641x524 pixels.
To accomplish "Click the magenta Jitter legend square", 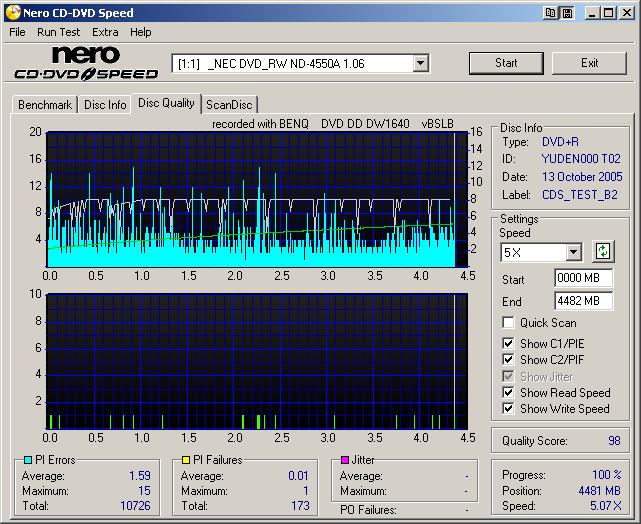I will click(346, 460).
